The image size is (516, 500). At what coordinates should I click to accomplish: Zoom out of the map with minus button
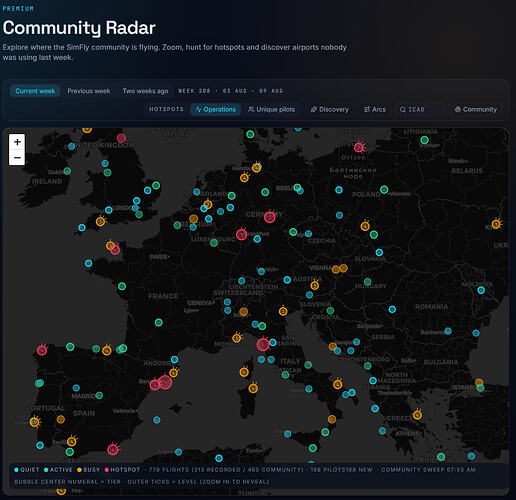(17, 157)
